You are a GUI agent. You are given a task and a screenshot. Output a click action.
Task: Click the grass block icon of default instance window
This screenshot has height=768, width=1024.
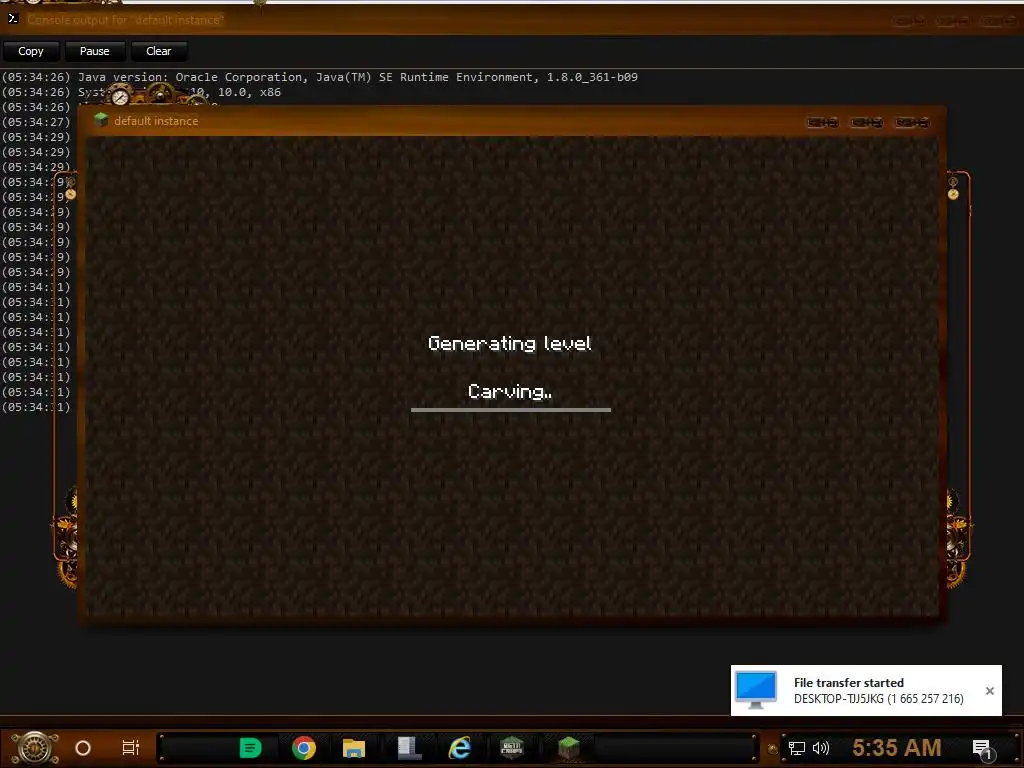coord(101,120)
